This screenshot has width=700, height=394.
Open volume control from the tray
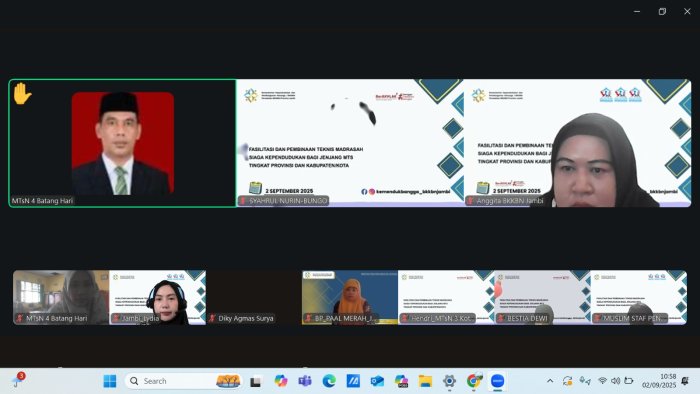coord(616,381)
